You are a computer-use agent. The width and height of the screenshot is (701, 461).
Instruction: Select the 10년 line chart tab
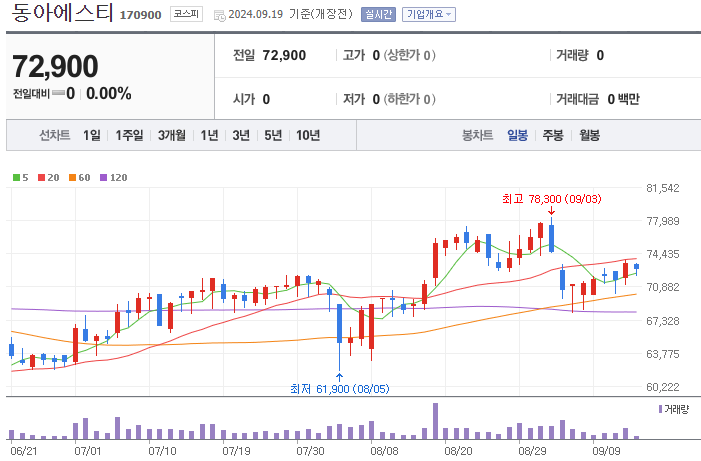click(x=308, y=135)
